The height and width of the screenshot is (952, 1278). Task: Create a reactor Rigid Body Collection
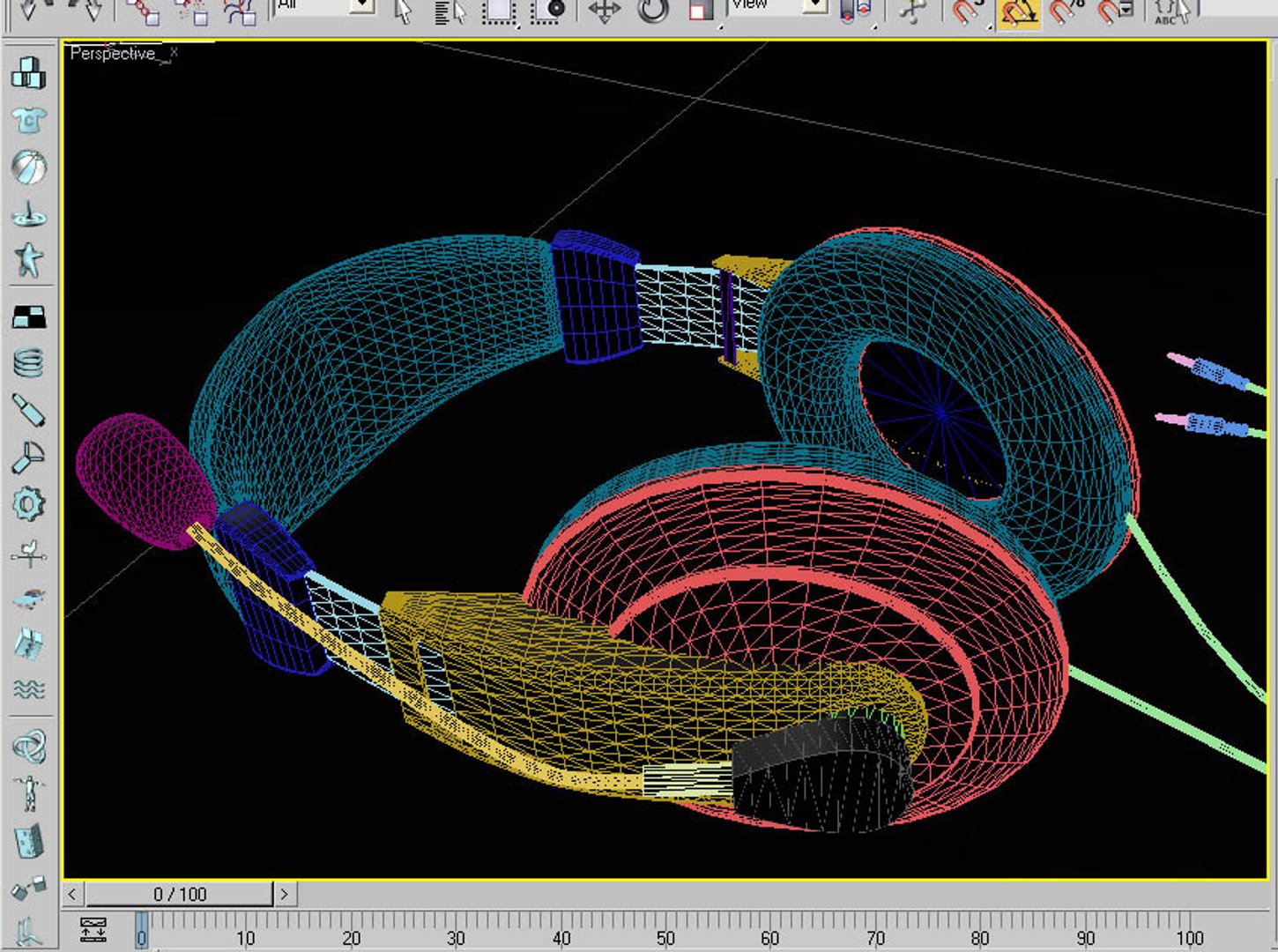[x=28, y=73]
